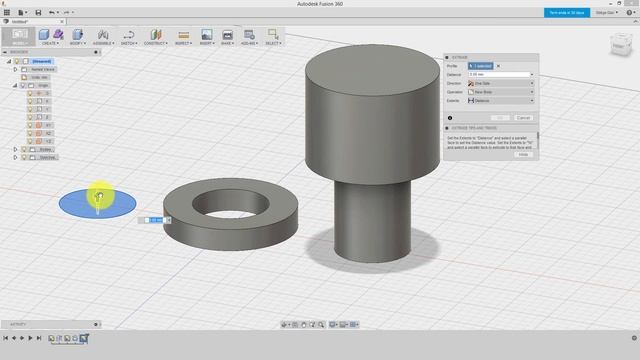Click the Insert image icon

click(x=207, y=35)
